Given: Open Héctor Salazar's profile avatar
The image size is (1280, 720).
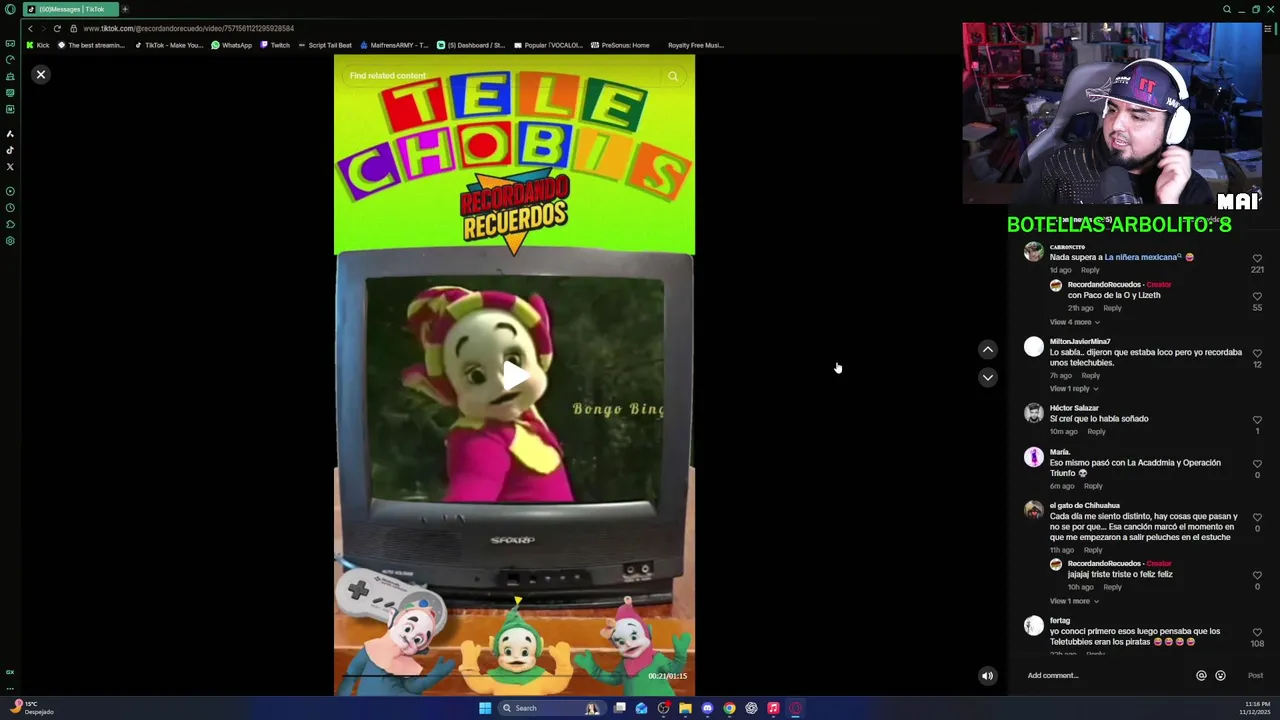Looking at the screenshot, I should click(x=1034, y=413).
